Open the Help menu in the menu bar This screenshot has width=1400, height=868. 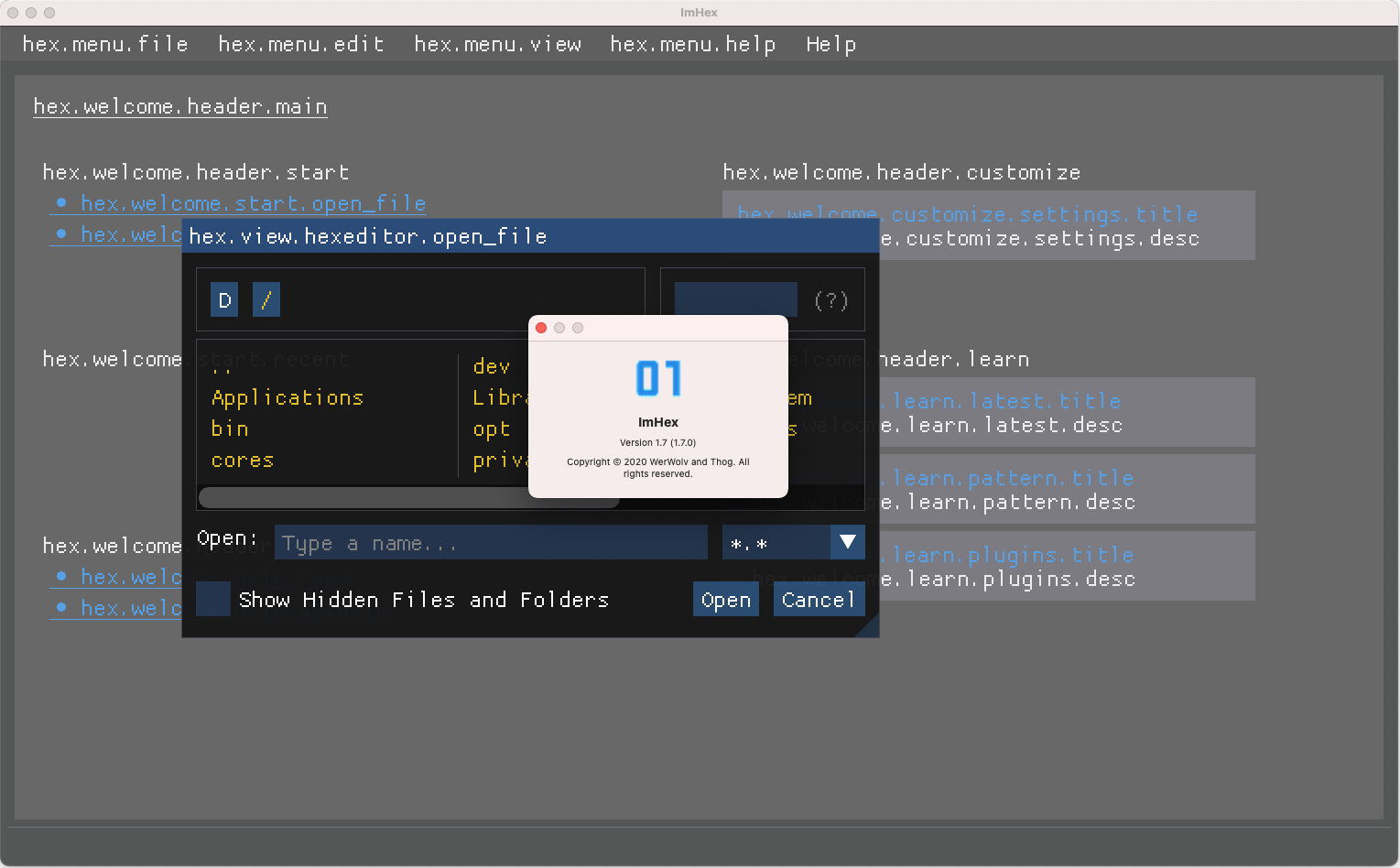click(x=830, y=43)
